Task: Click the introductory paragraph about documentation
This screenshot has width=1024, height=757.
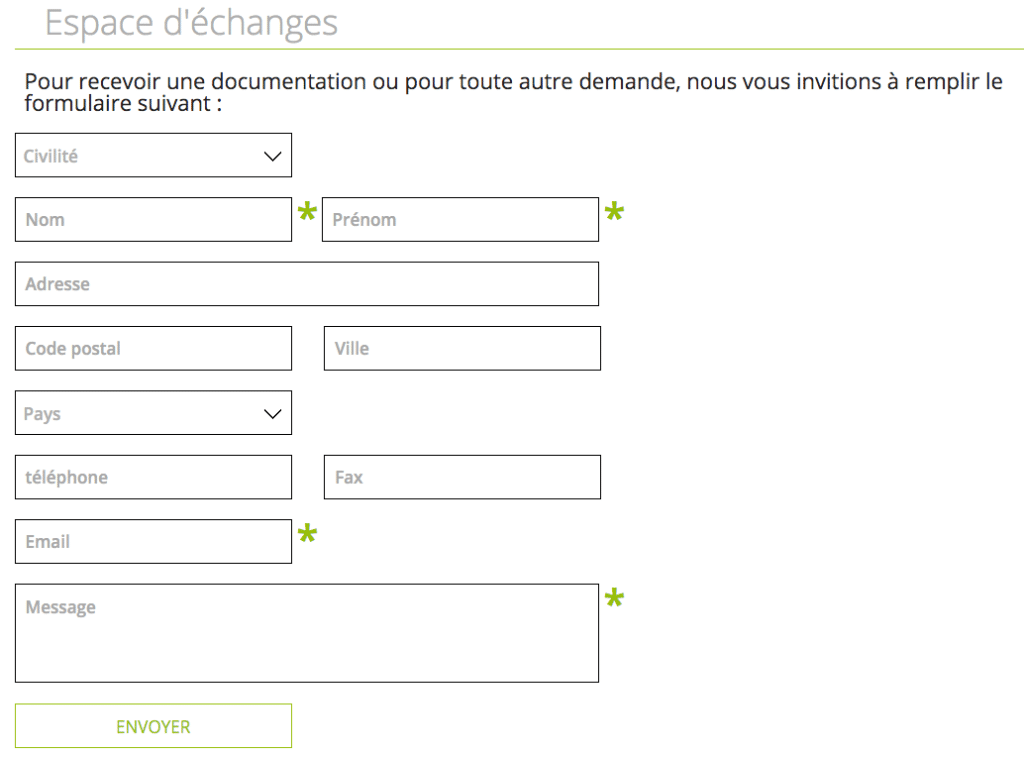Action: point(512,92)
